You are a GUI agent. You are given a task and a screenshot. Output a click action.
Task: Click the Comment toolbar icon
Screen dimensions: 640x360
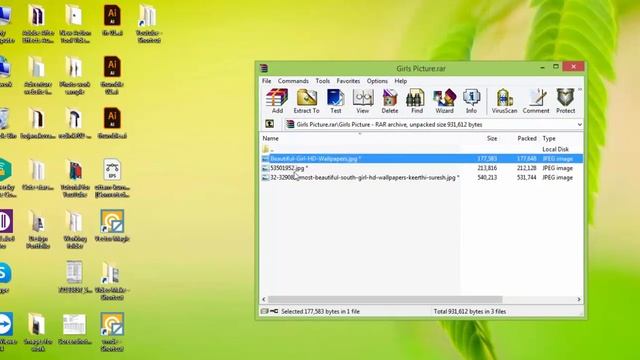(x=536, y=101)
